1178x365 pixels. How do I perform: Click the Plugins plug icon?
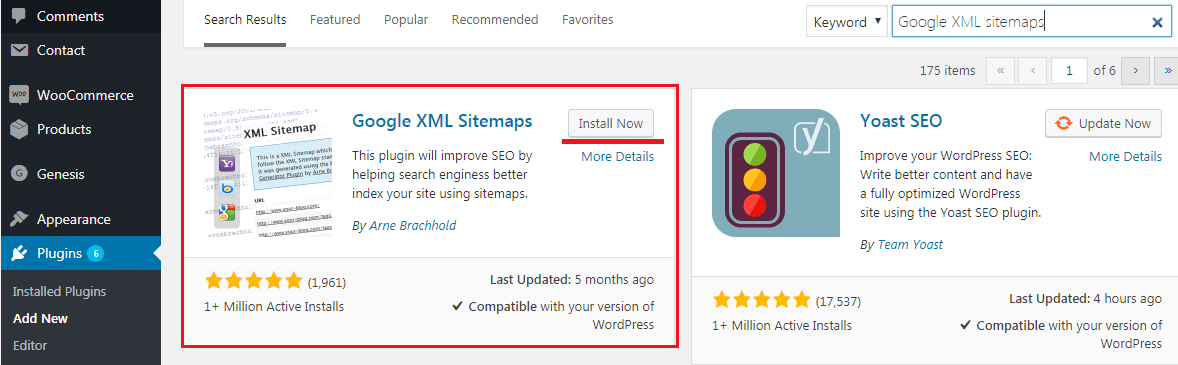[20, 254]
